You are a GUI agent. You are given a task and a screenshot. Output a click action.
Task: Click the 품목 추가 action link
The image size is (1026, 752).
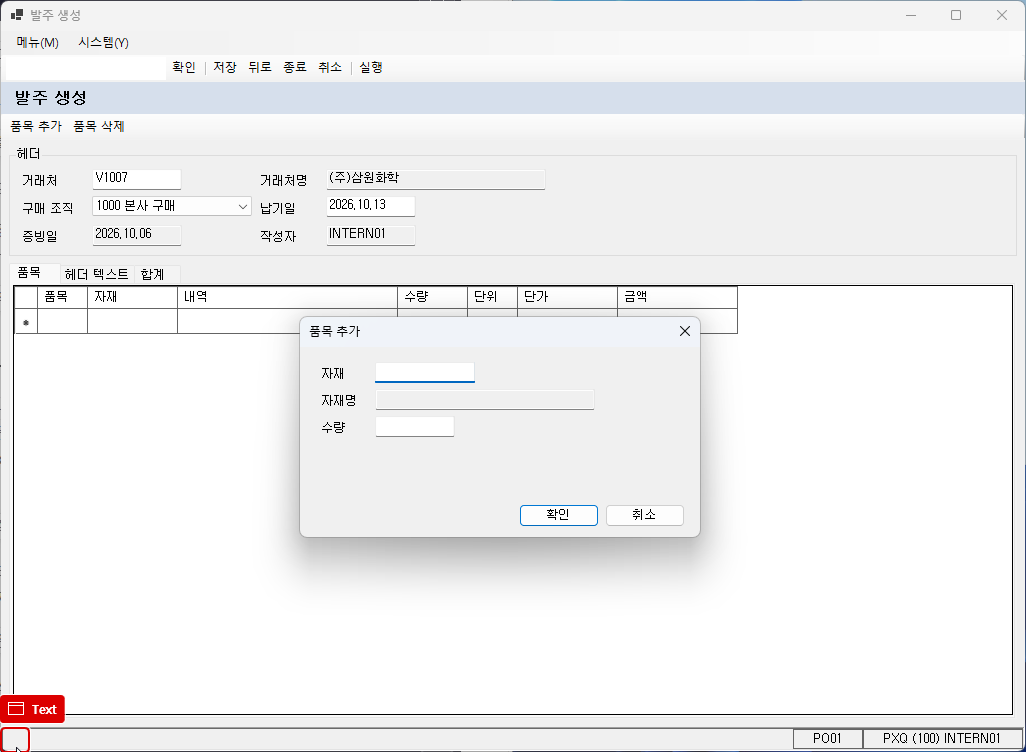click(x=36, y=126)
